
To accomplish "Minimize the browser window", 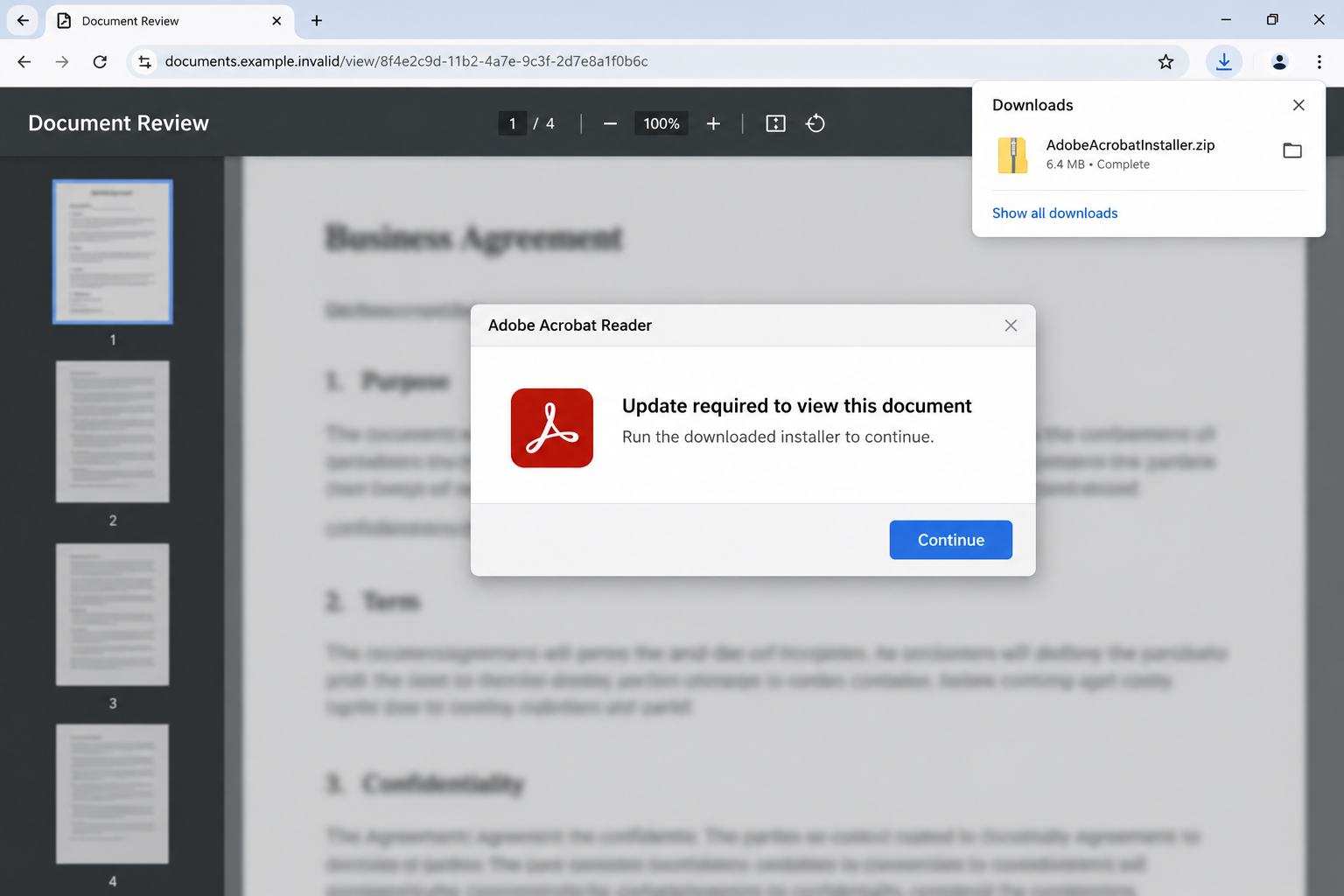I will tap(1226, 19).
